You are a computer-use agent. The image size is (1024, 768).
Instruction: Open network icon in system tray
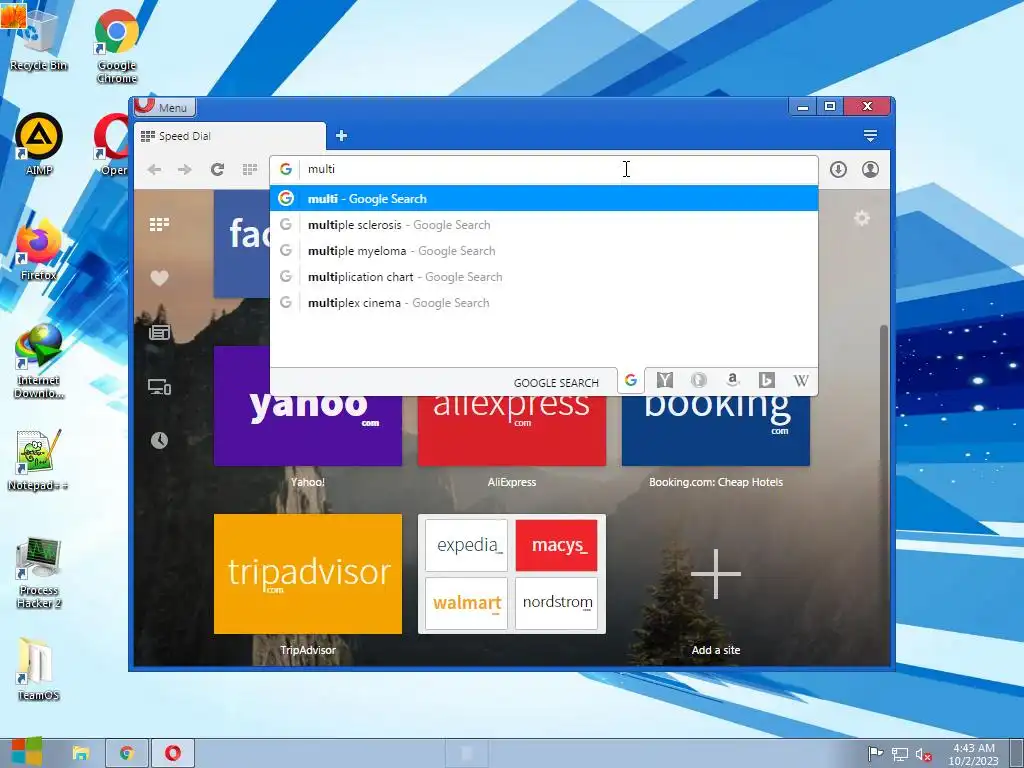pyautogui.click(x=900, y=754)
